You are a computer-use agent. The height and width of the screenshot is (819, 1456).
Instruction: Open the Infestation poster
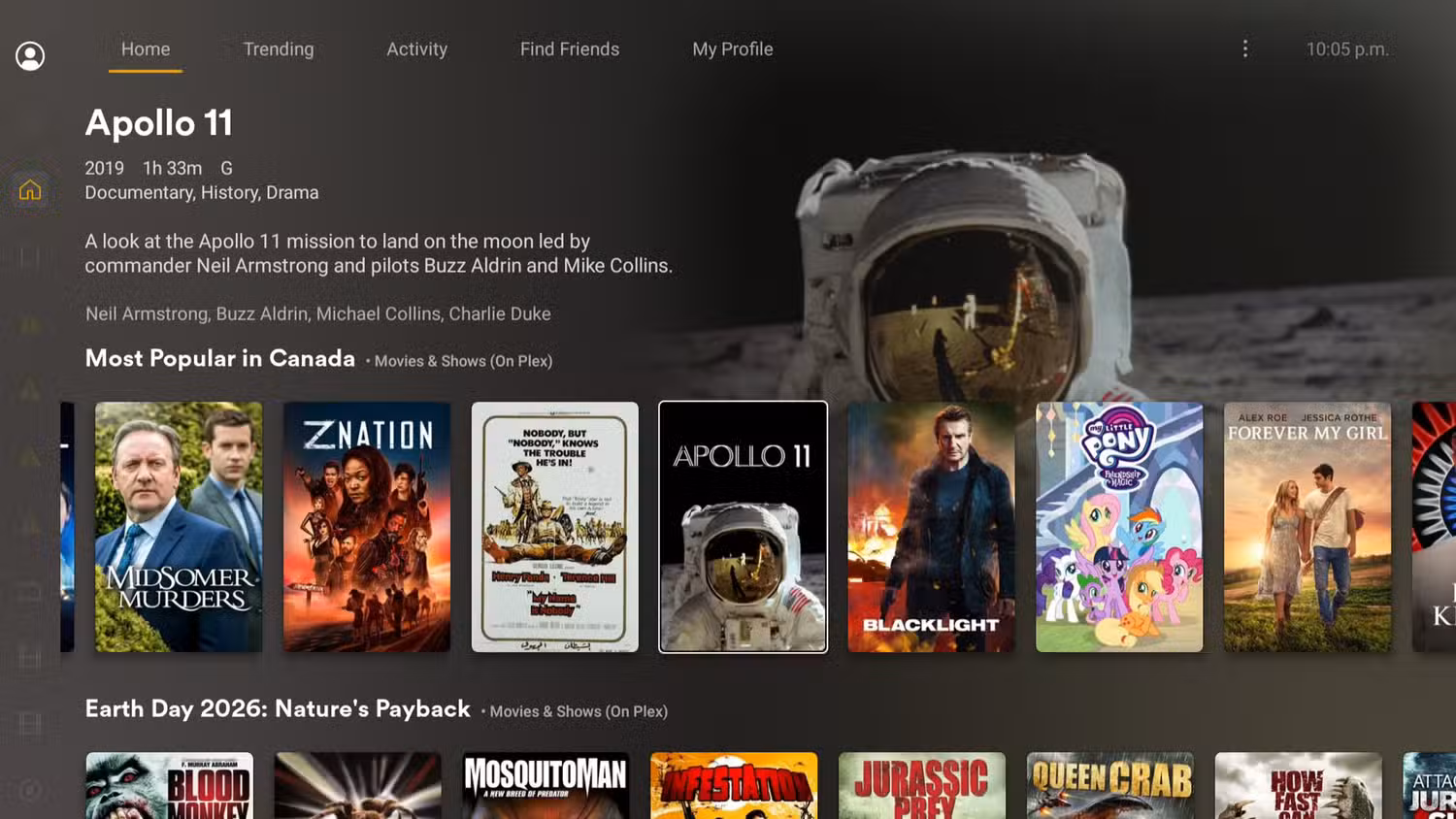tap(735, 786)
